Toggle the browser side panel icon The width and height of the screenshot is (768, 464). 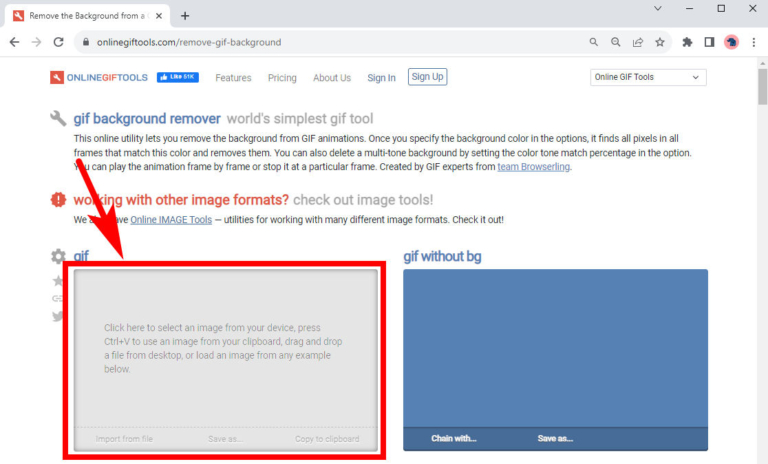(709, 42)
